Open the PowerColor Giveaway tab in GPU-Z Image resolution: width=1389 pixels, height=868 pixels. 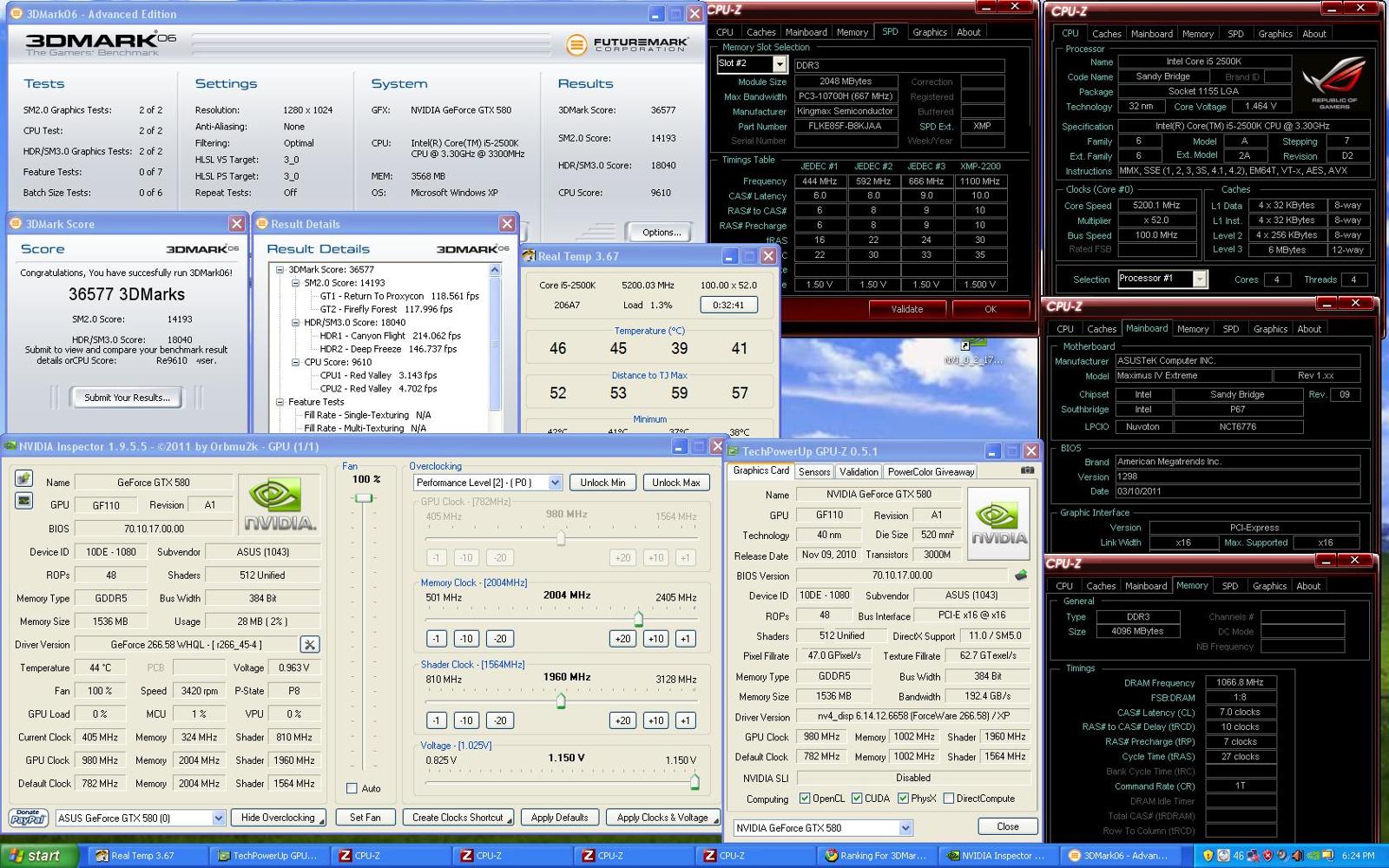[931, 471]
